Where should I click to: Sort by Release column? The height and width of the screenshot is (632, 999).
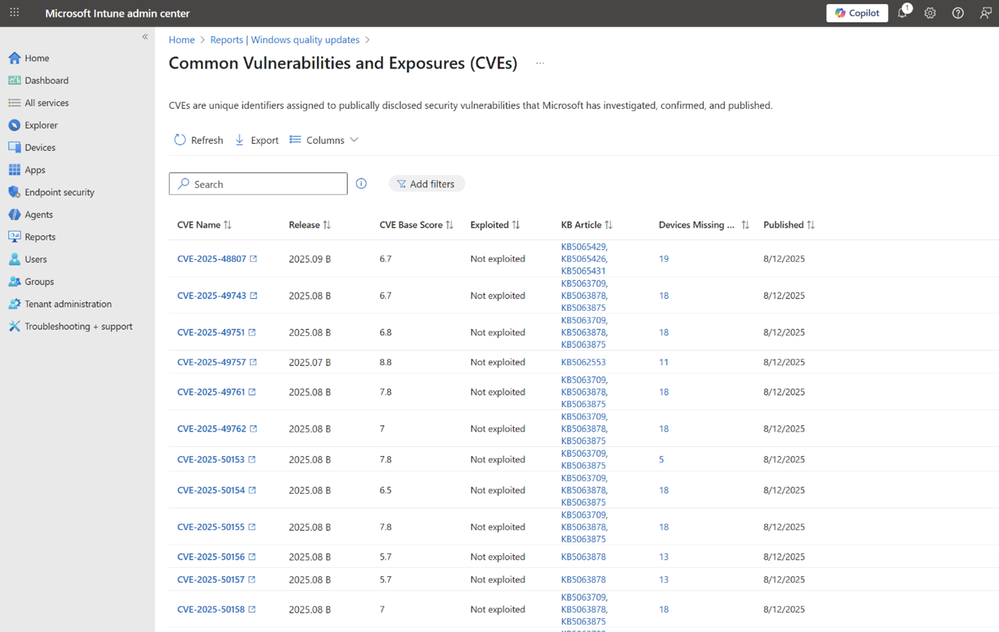(x=310, y=225)
